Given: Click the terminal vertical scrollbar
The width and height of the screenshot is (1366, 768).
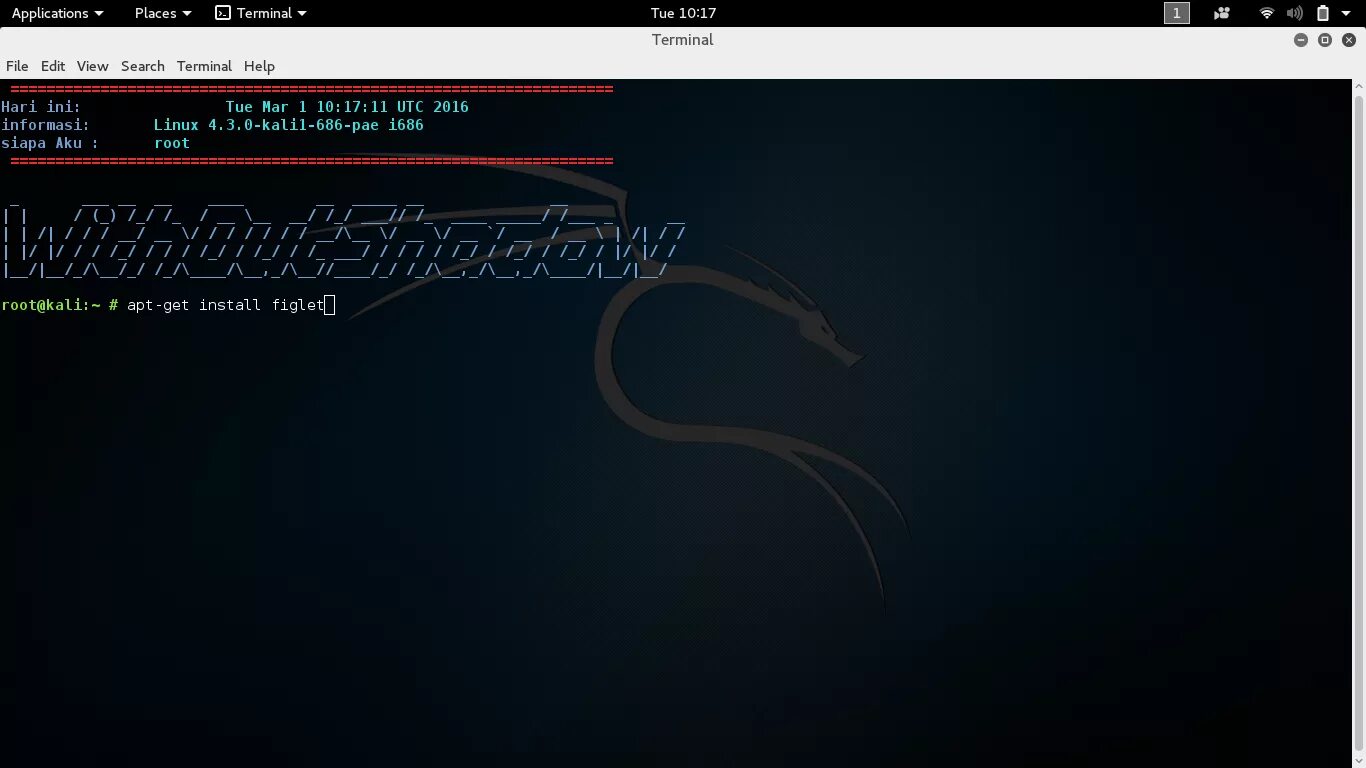Looking at the screenshot, I should pyautogui.click(x=1359, y=422).
